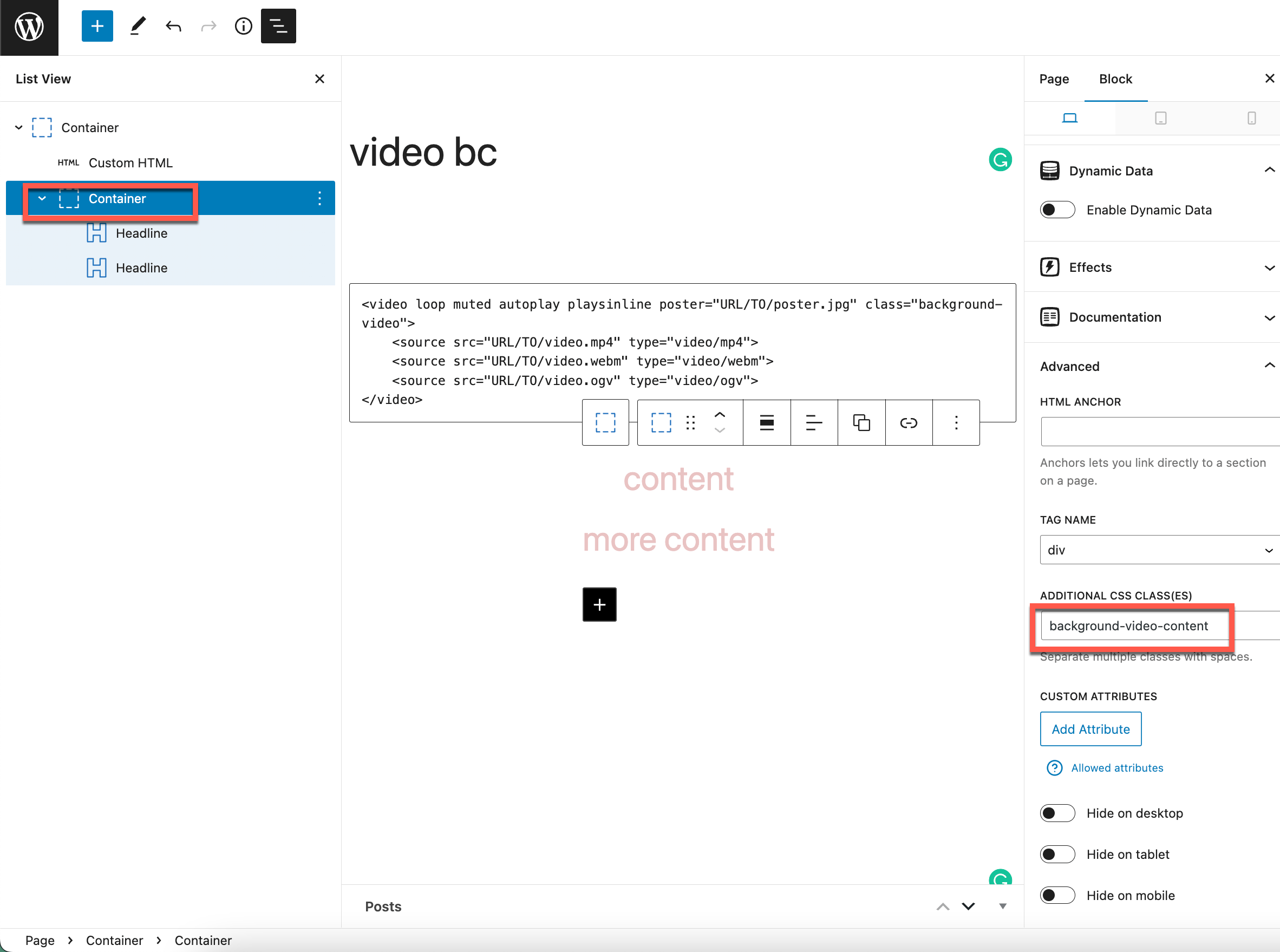Image resolution: width=1280 pixels, height=952 pixels.
Task: Open options for the selected Container row
Action: [319, 198]
